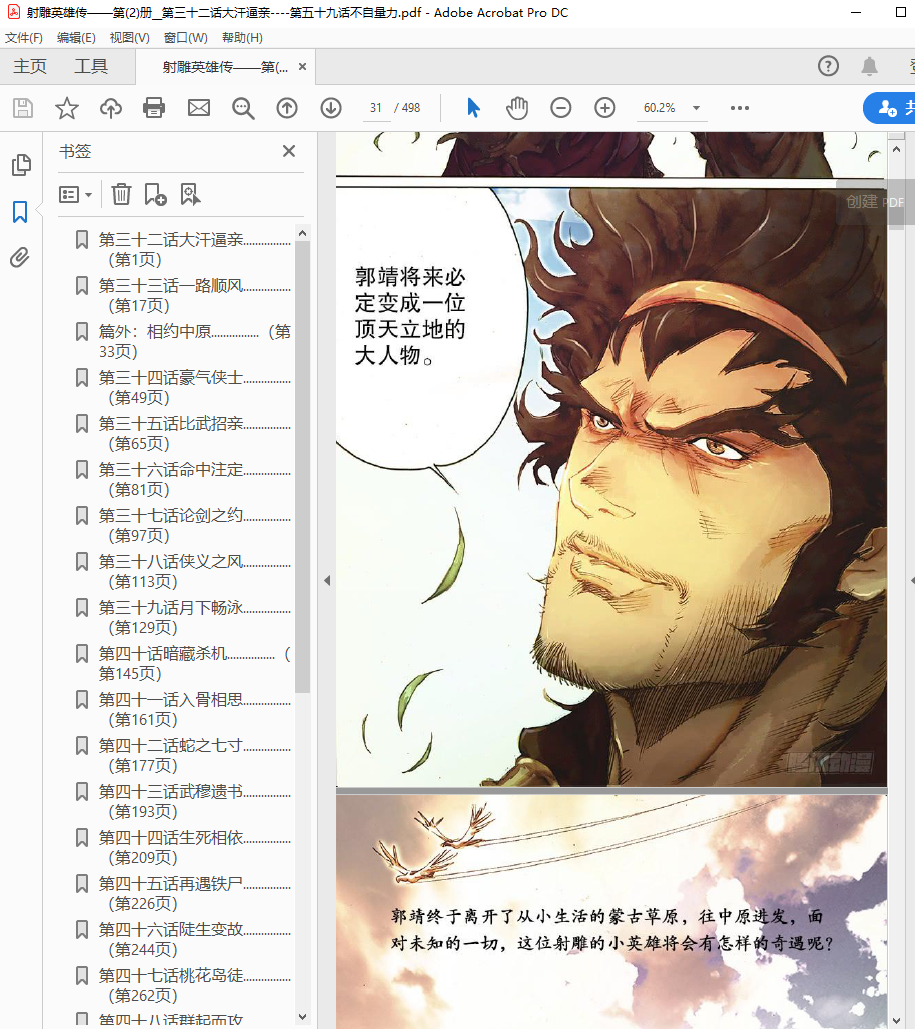Image resolution: width=915 pixels, height=1029 pixels.
Task: Open the find text magnifier tool
Action: (243, 108)
